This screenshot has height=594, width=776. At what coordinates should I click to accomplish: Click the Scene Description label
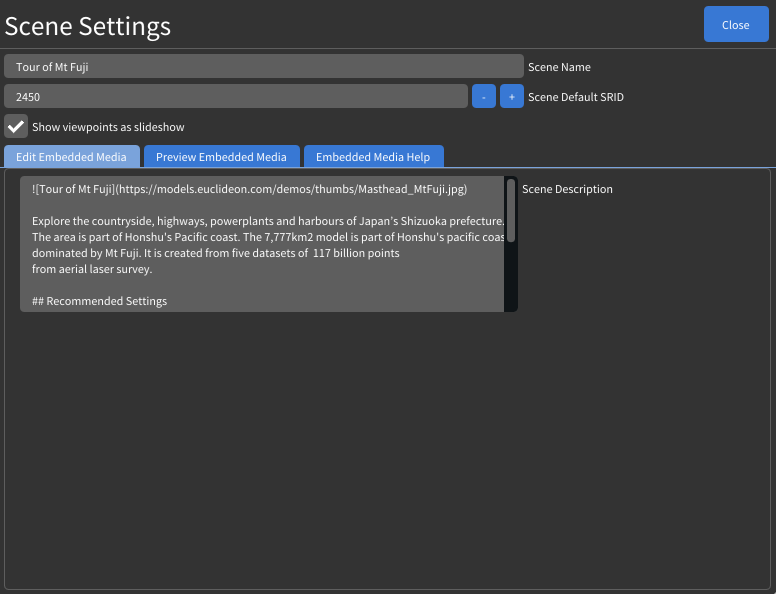(567, 189)
